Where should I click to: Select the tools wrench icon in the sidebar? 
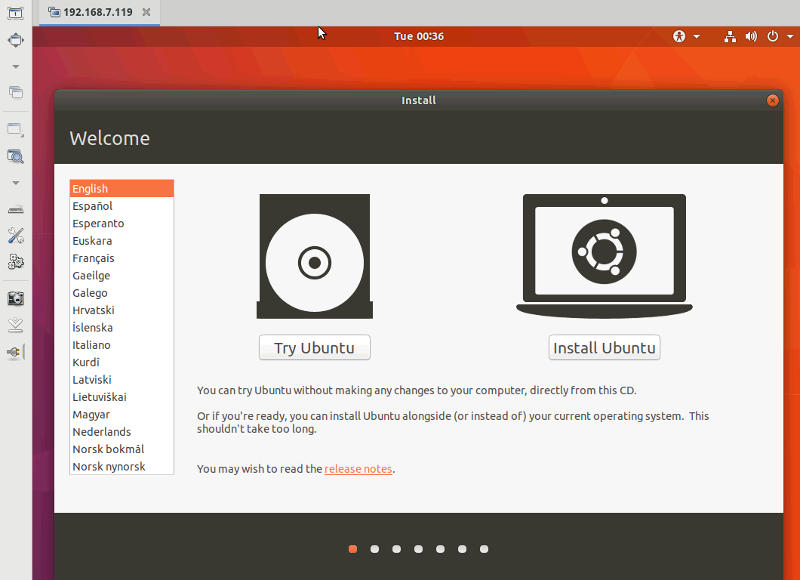click(x=14, y=235)
